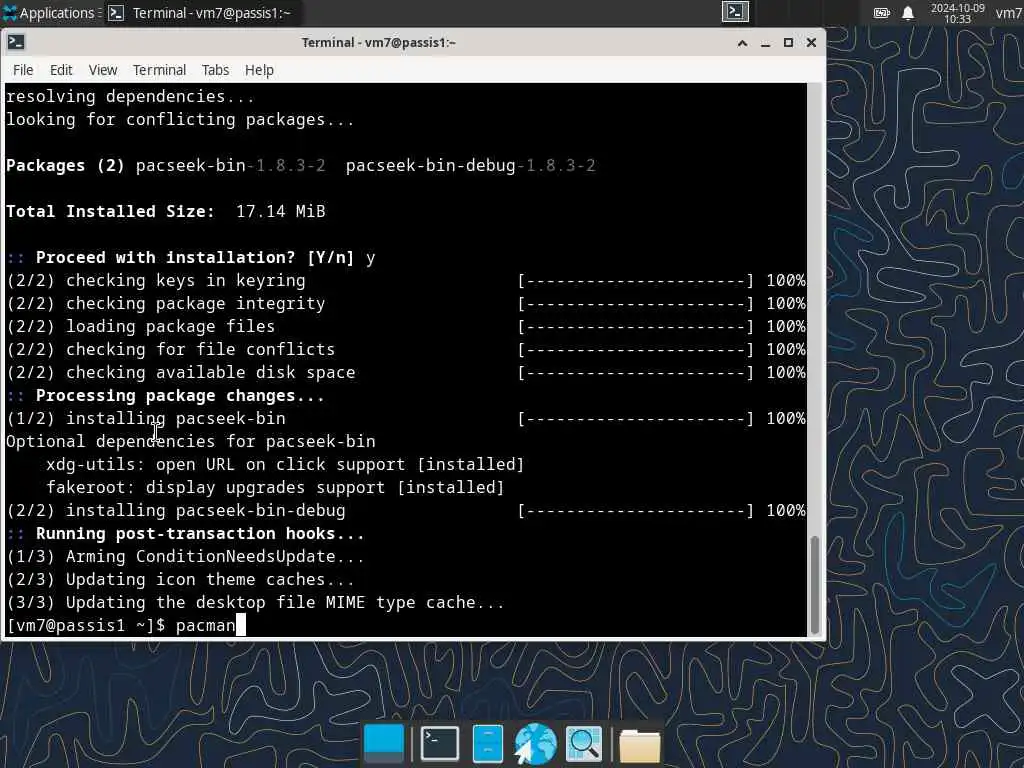Click Show Desktop icon in the dock
Image resolution: width=1024 pixels, height=768 pixels.
[383, 743]
